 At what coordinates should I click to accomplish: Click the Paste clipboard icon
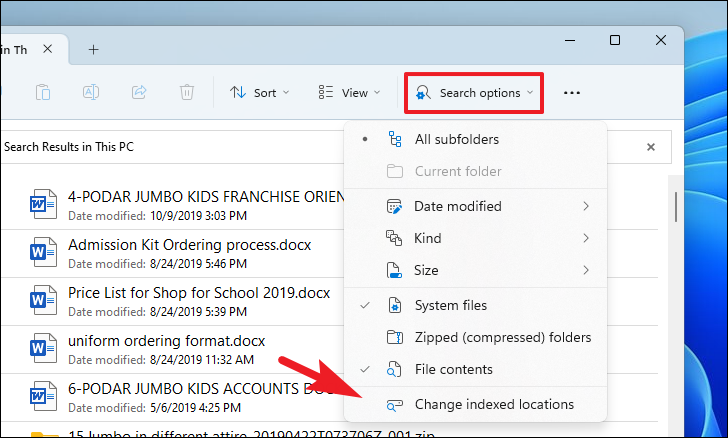coord(43,92)
